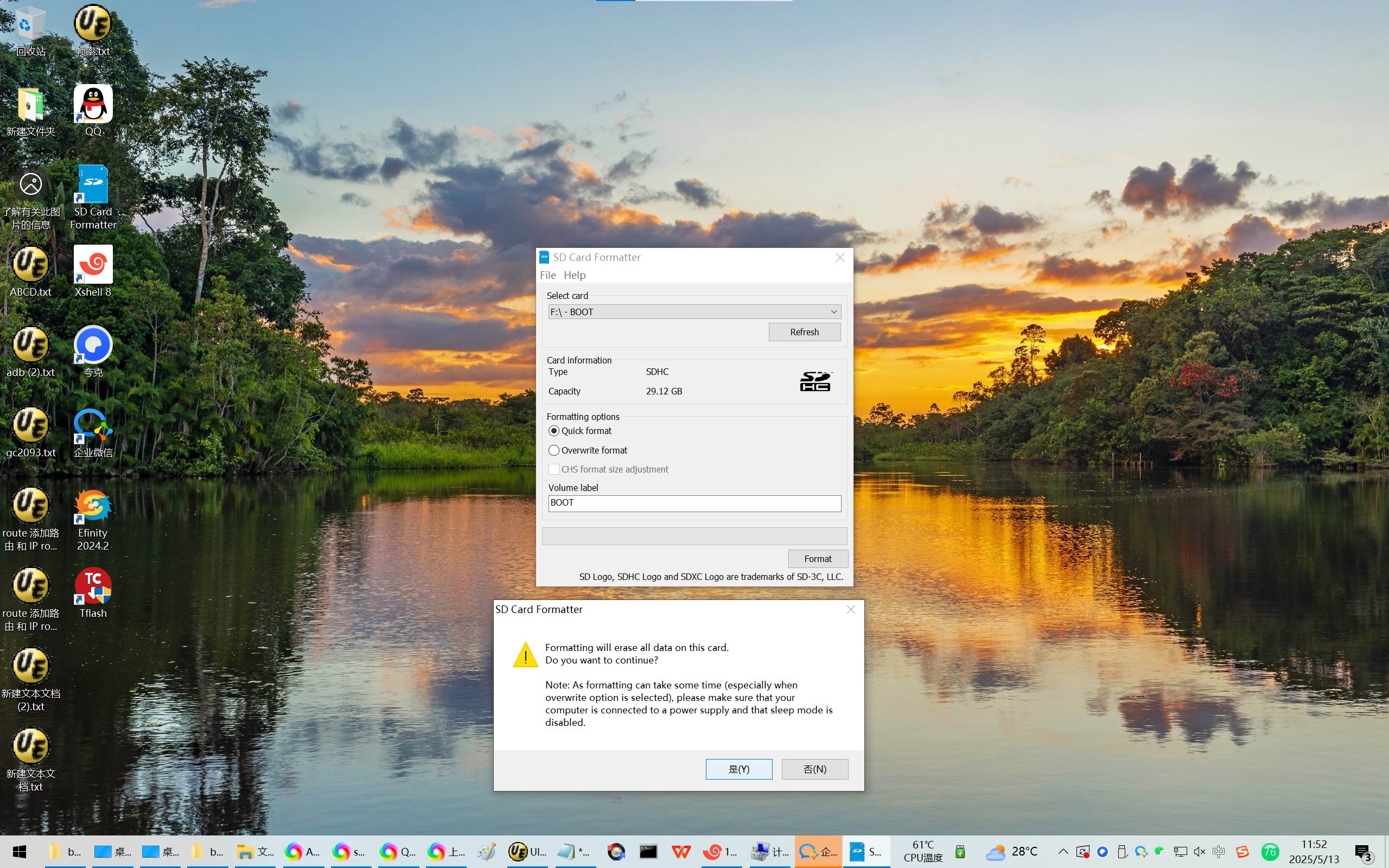Viewport: 1389px width, 868px height.
Task: Cancel formatting with 否(N) button
Action: tap(814, 769)
